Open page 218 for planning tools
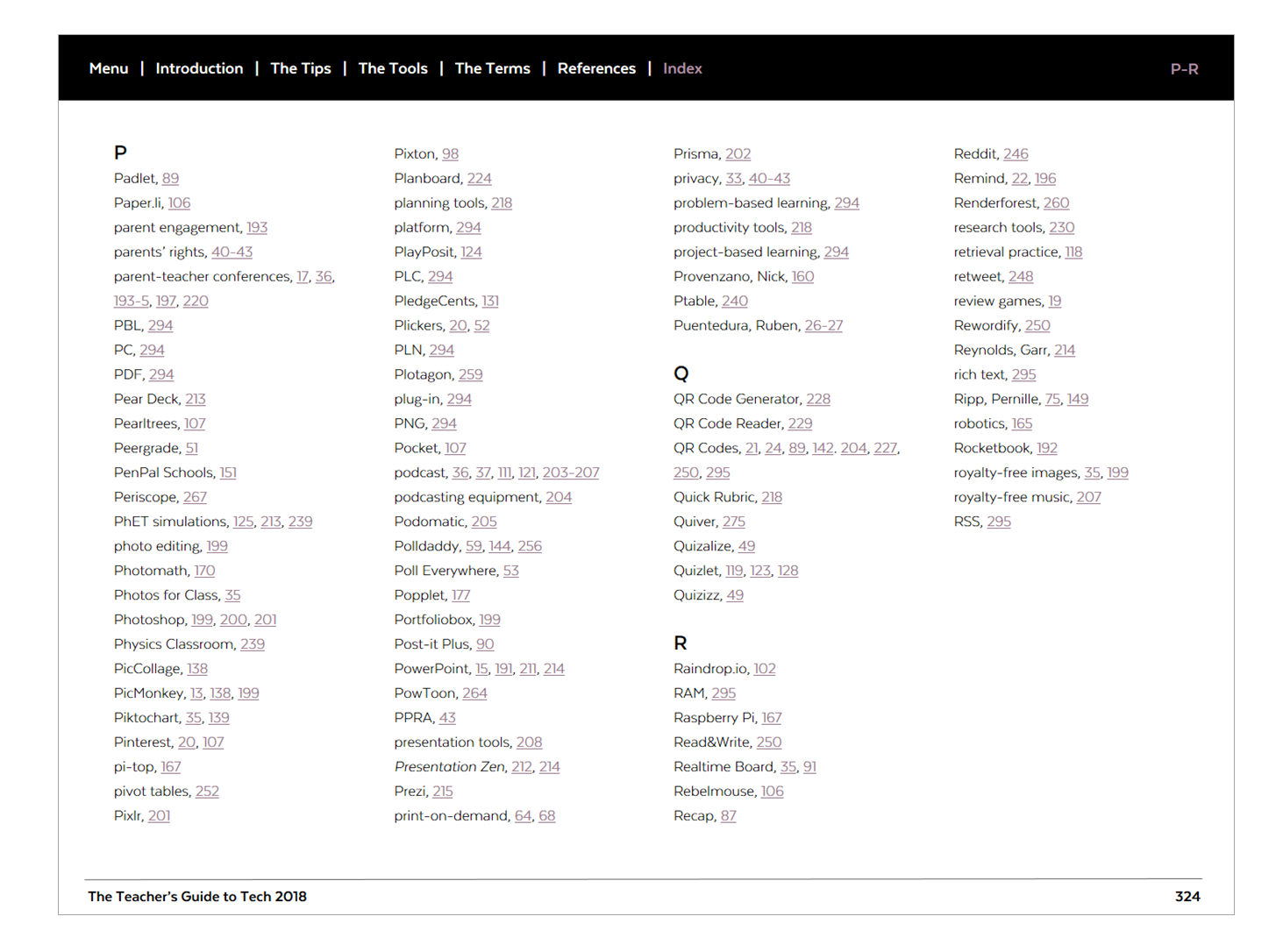Viewport: 1283px width, 952px height. [x=502, y=202]
